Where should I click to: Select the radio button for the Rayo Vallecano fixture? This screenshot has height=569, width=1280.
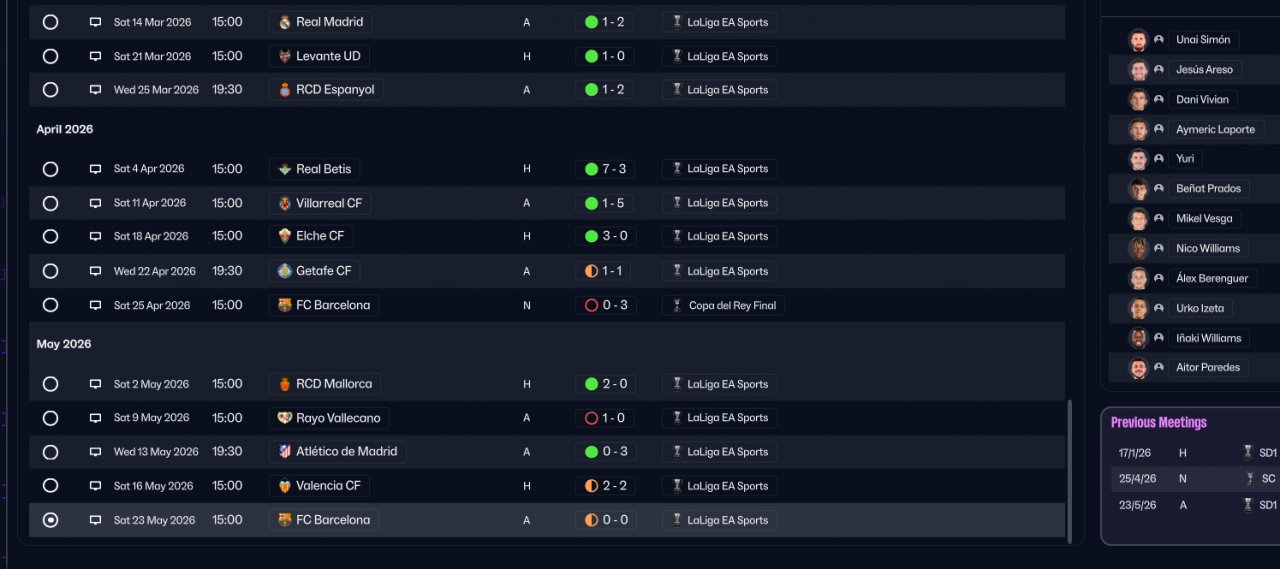tap(51, 418)
